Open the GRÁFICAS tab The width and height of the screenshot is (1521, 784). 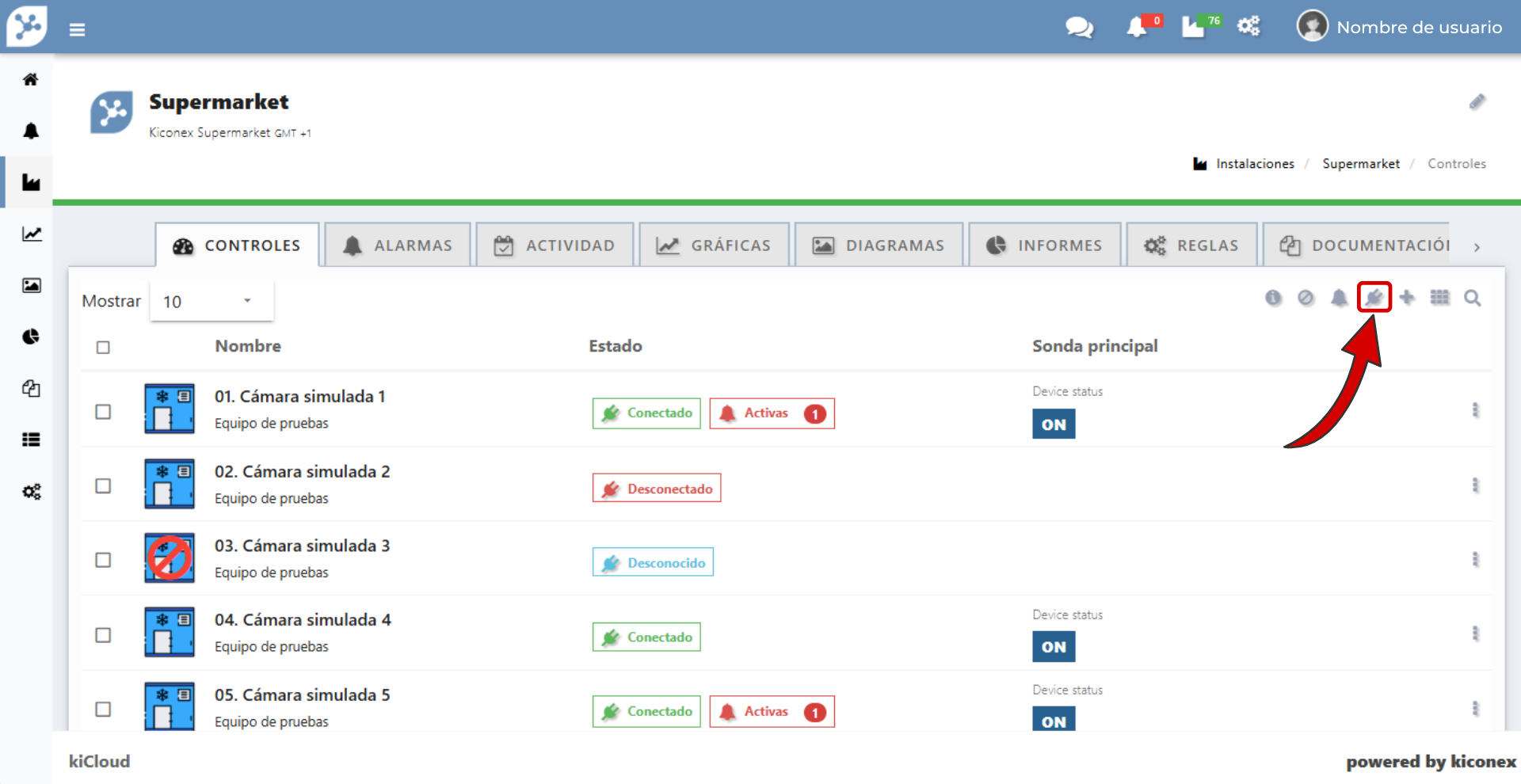714,245
